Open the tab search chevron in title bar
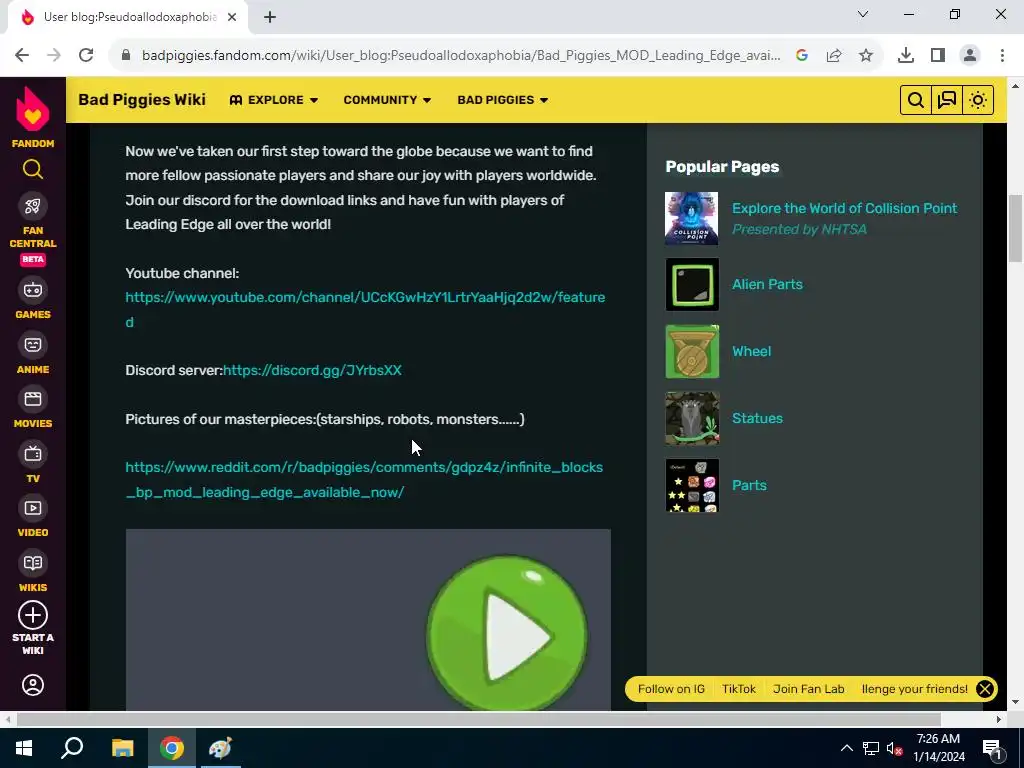Screen dimensions: 1024x768 (863, 14)
